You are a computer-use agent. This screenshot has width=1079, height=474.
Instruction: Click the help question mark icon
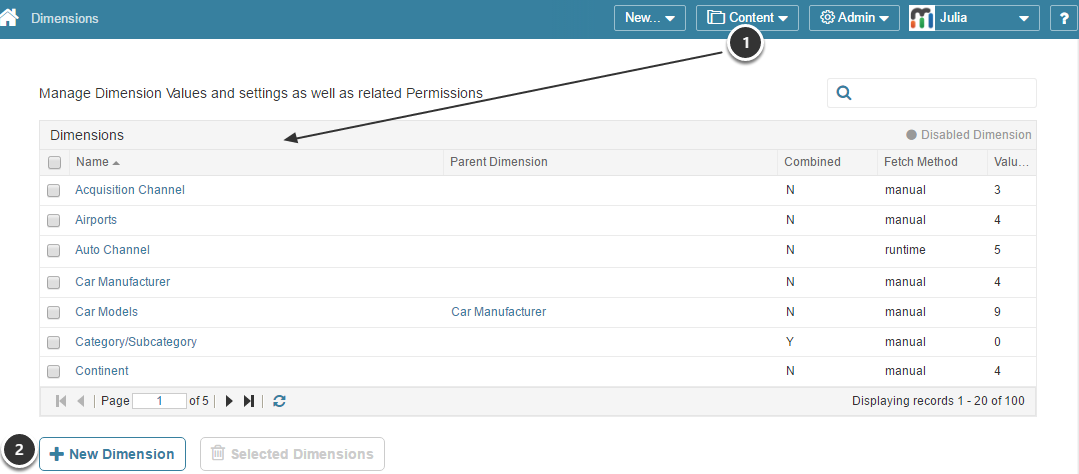(x=1063, y=18)
